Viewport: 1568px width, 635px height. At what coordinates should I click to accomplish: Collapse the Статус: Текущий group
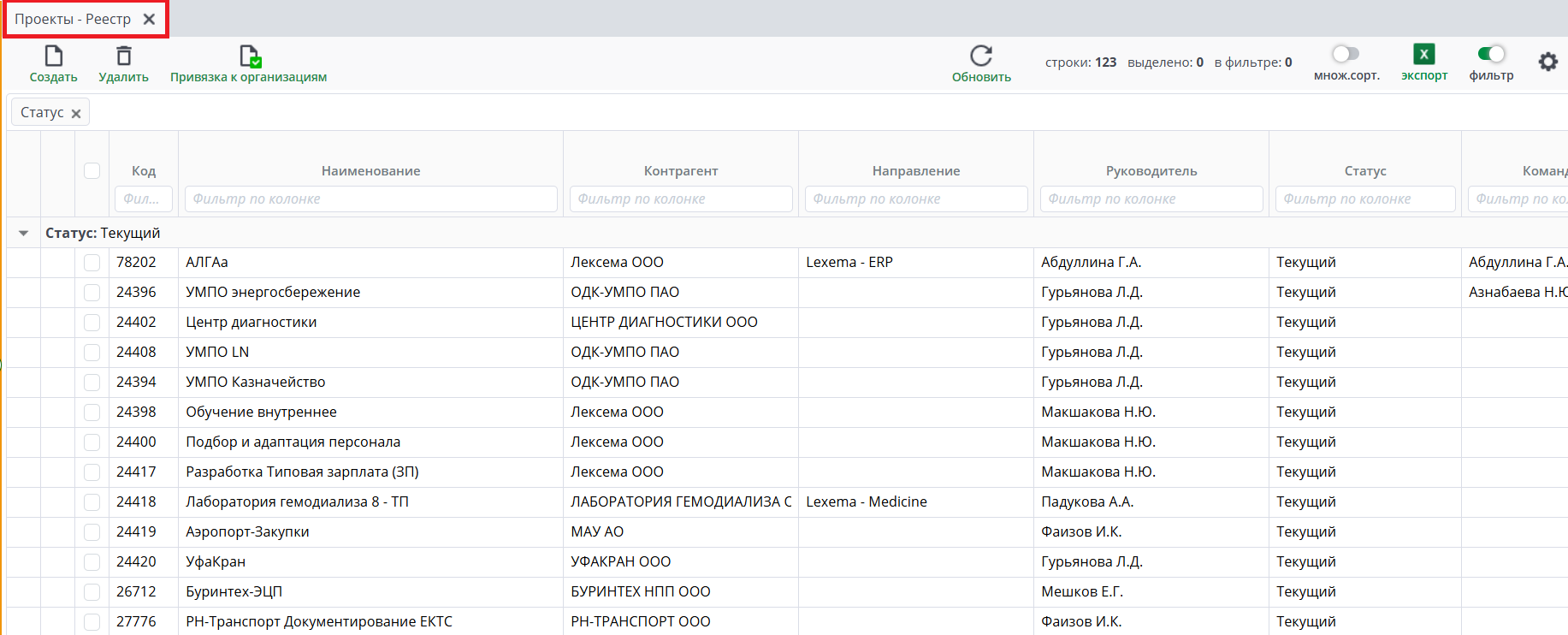click(24, 233)
